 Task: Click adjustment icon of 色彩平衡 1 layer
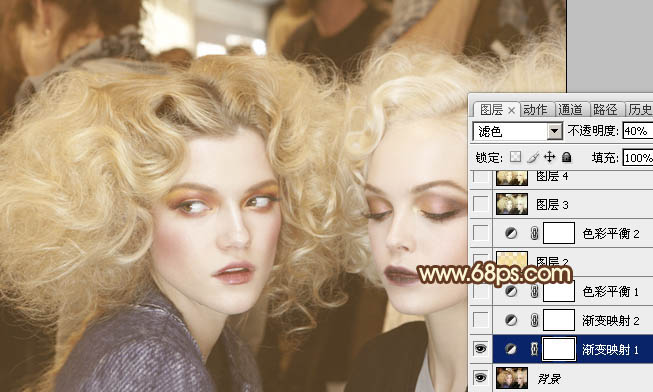click(511, 291)
